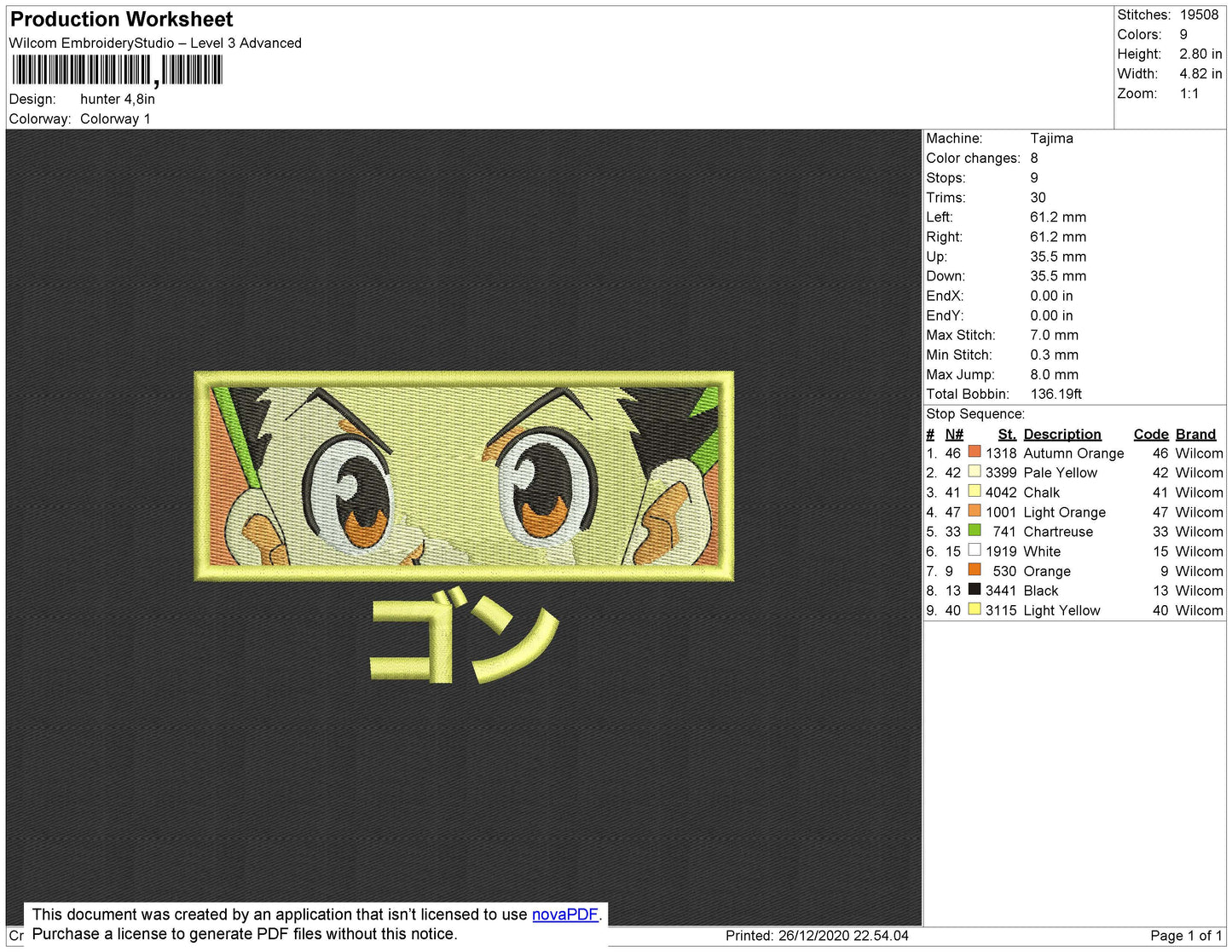Screen dimensions: 1232x952
Task: Click the 'Light Yellow' description text
Action: coord(1061,610)
